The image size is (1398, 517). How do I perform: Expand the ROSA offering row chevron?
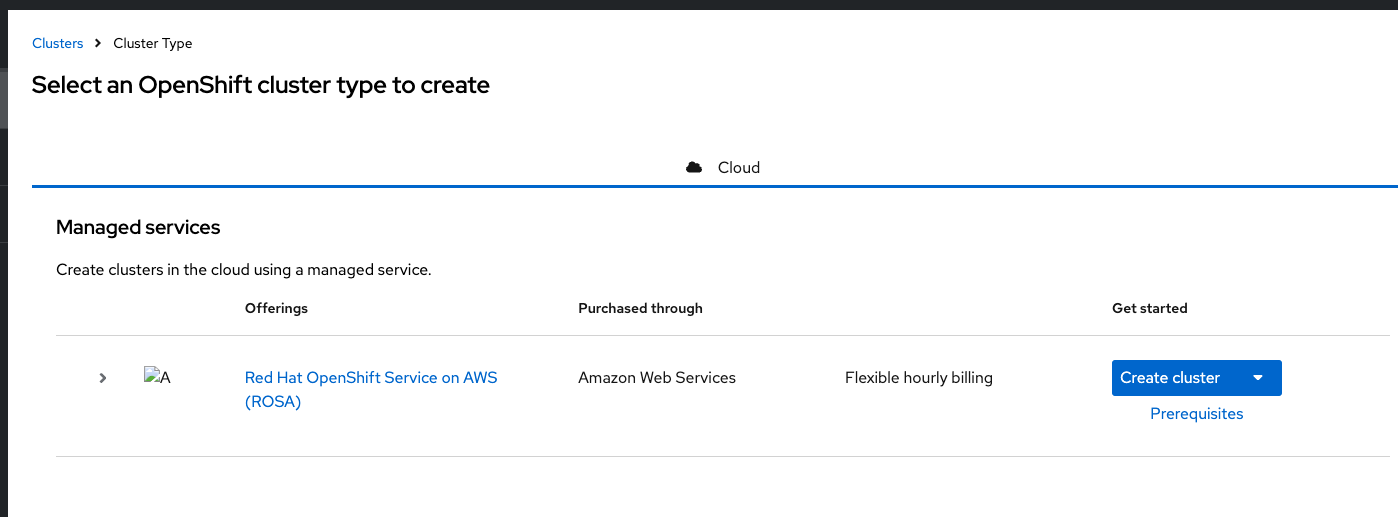[x=103, y=378]
